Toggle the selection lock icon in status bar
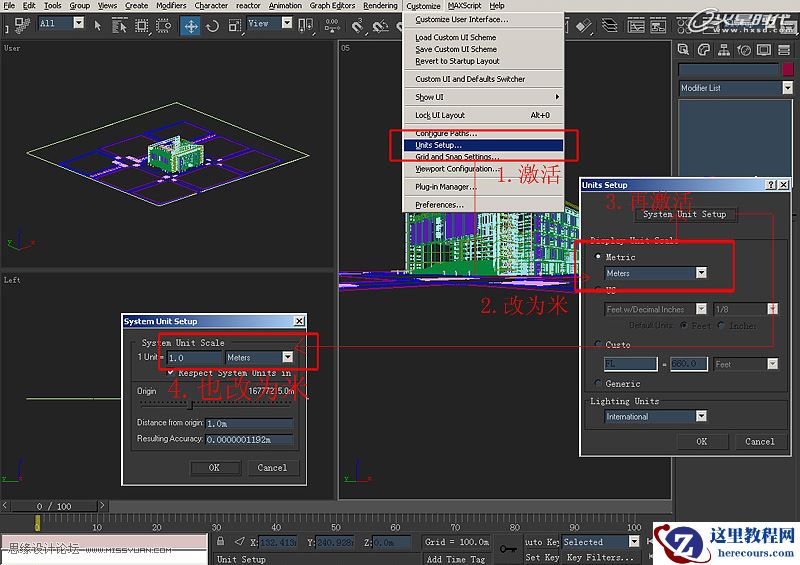The image size is (800, 565). coord(220,542)
